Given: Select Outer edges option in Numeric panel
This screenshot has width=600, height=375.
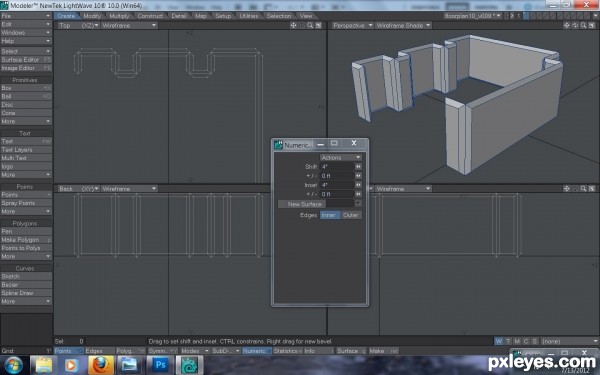Looking at the screenshot, I should [351, 215].
